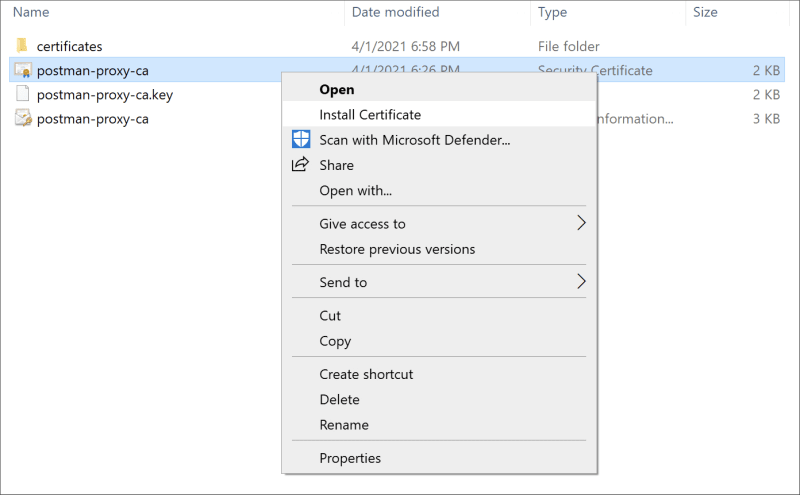Click the Type column header
The width and height of the screenshot is (800, 495).
[x=552, y=12]
